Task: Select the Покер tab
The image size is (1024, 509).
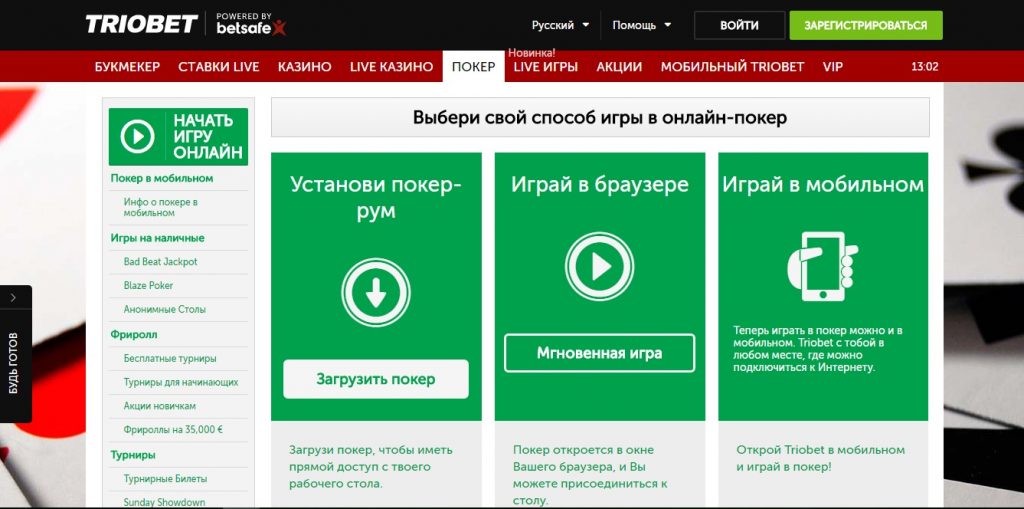Action: (473, 67)
